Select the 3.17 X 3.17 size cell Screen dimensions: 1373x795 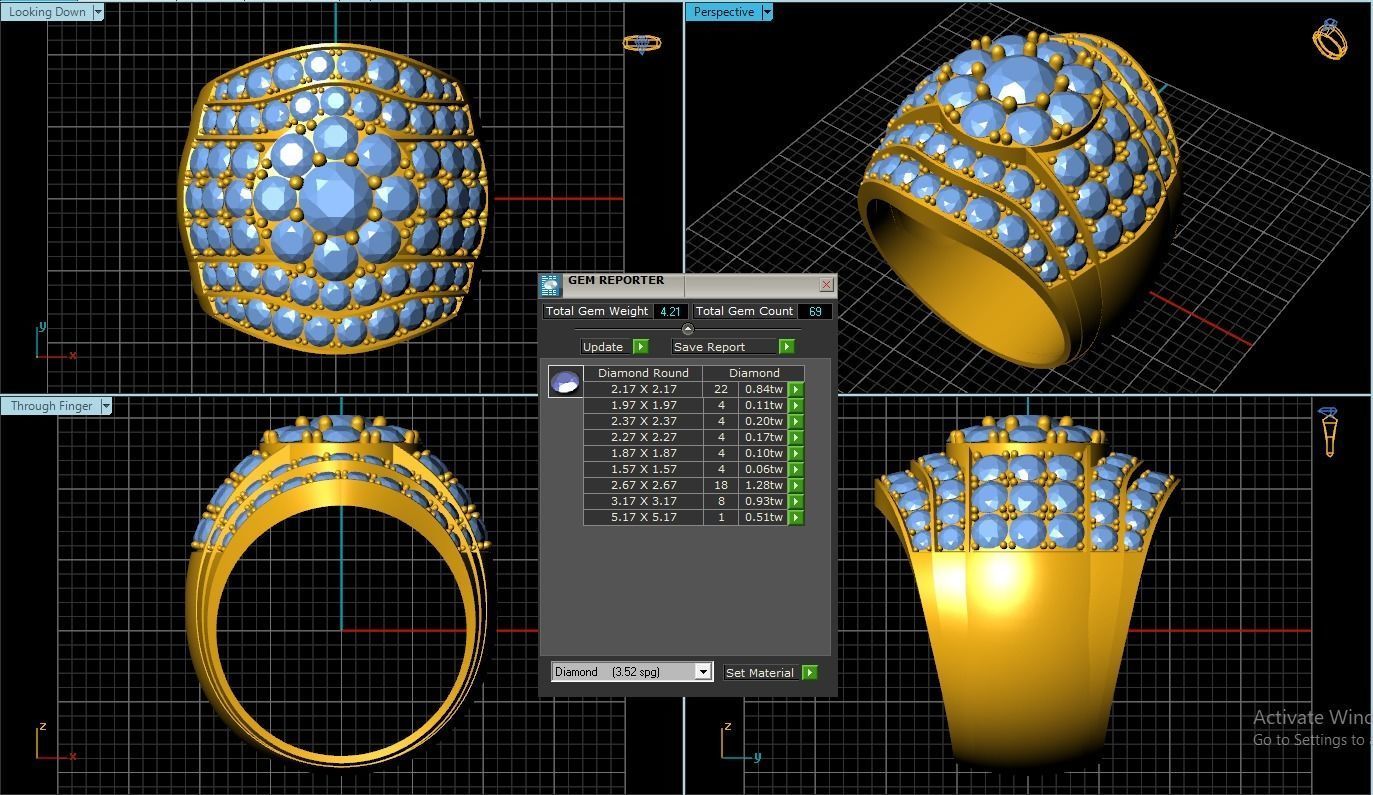[x=643, y=501]
